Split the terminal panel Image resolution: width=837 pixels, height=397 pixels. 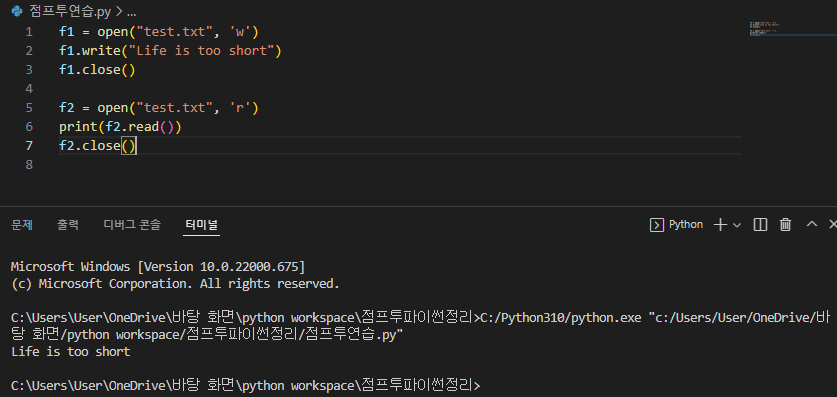[760, 225]
